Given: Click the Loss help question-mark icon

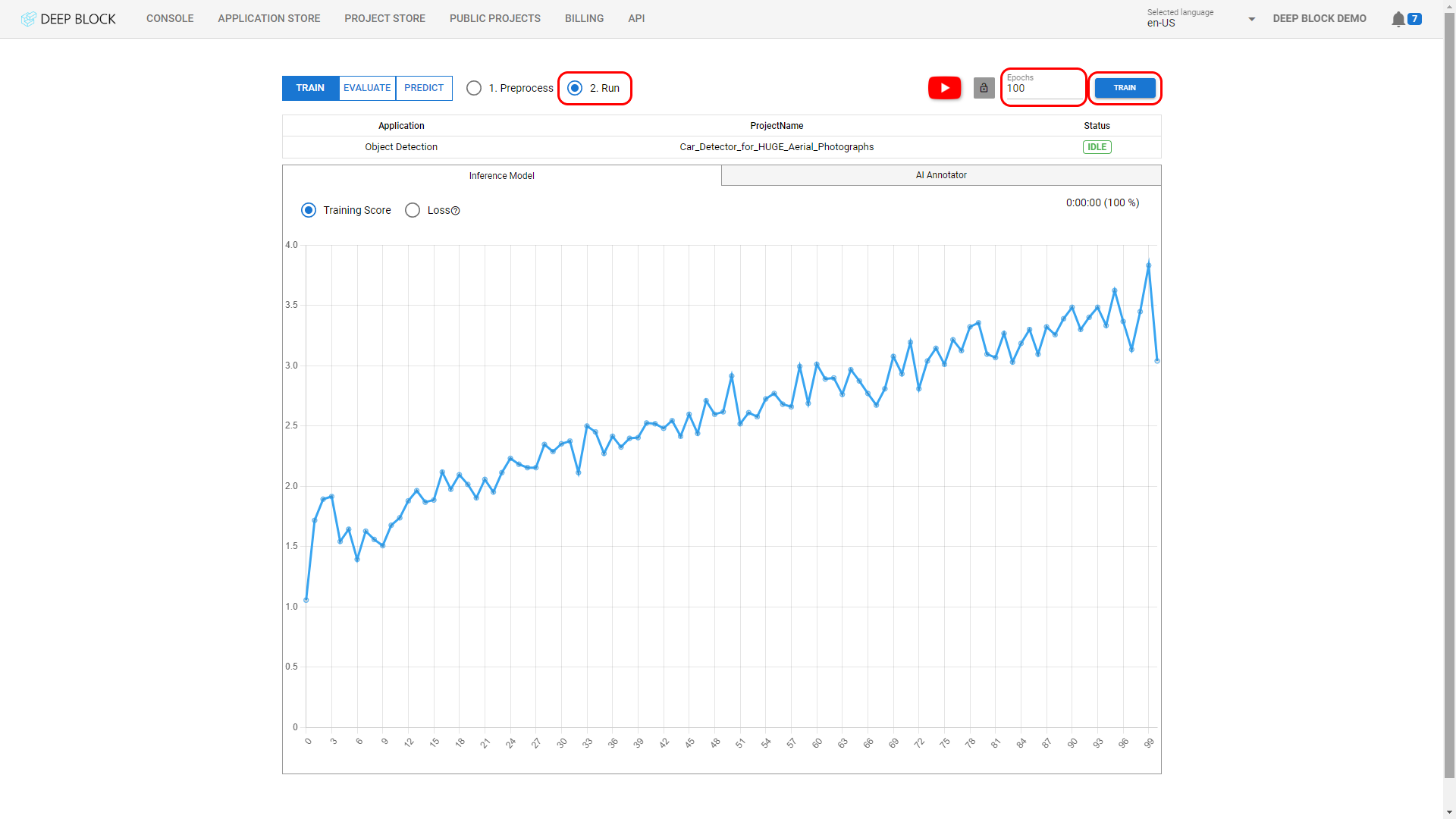Looking at the screenshot, I should pyautogui.click(x=456, y=211).
